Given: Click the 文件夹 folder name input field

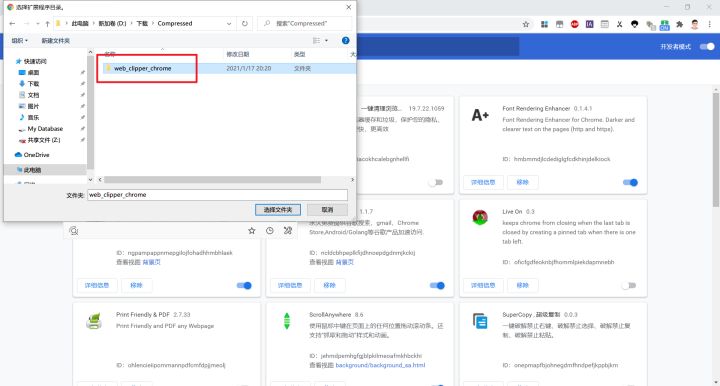Looking at the screenshot, I should (218, 195).
